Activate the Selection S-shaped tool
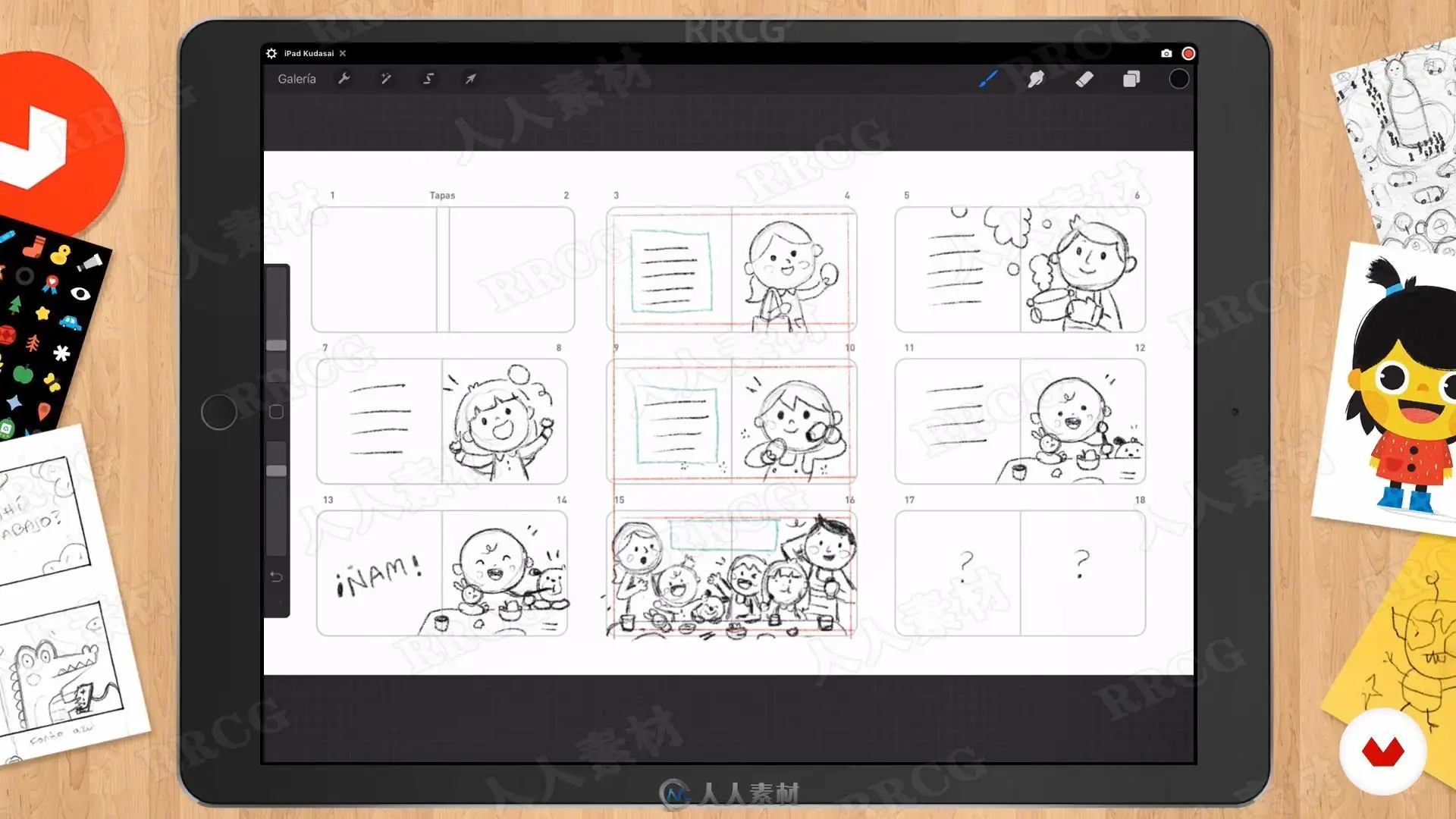The height and width of the screenshot is (819, 1456). 428,79
